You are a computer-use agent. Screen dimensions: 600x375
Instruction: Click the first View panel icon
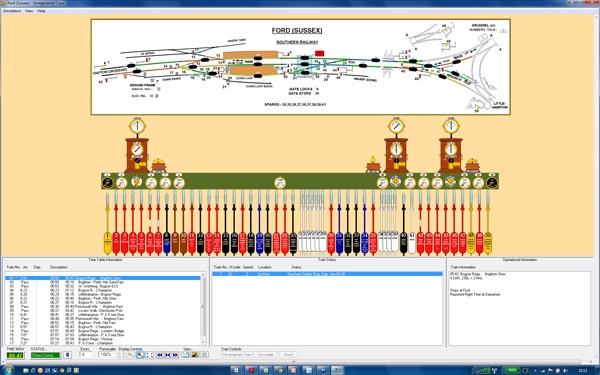tap(185, 355)
